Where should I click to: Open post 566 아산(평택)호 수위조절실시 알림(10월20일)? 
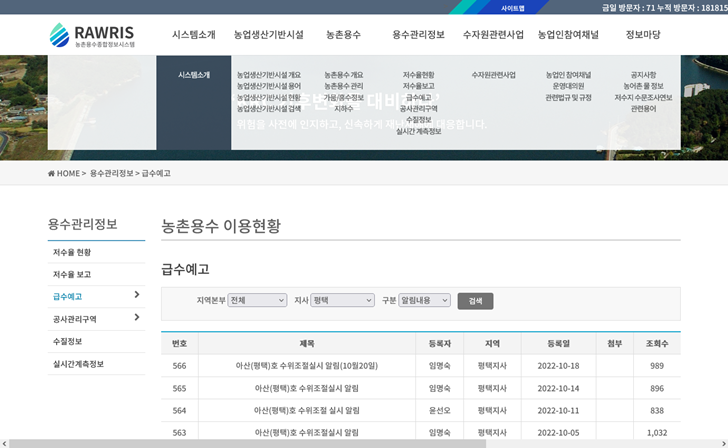307,366
